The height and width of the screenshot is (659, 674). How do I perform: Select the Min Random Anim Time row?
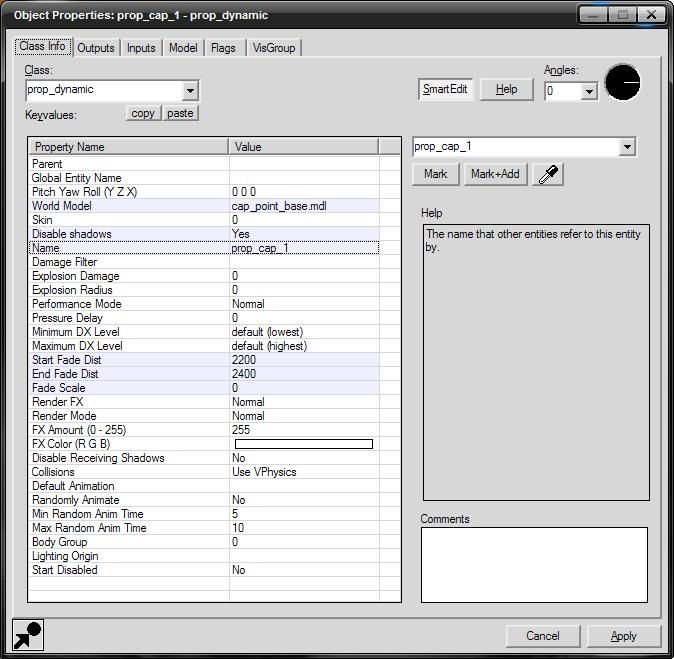(x=204, y=514)
